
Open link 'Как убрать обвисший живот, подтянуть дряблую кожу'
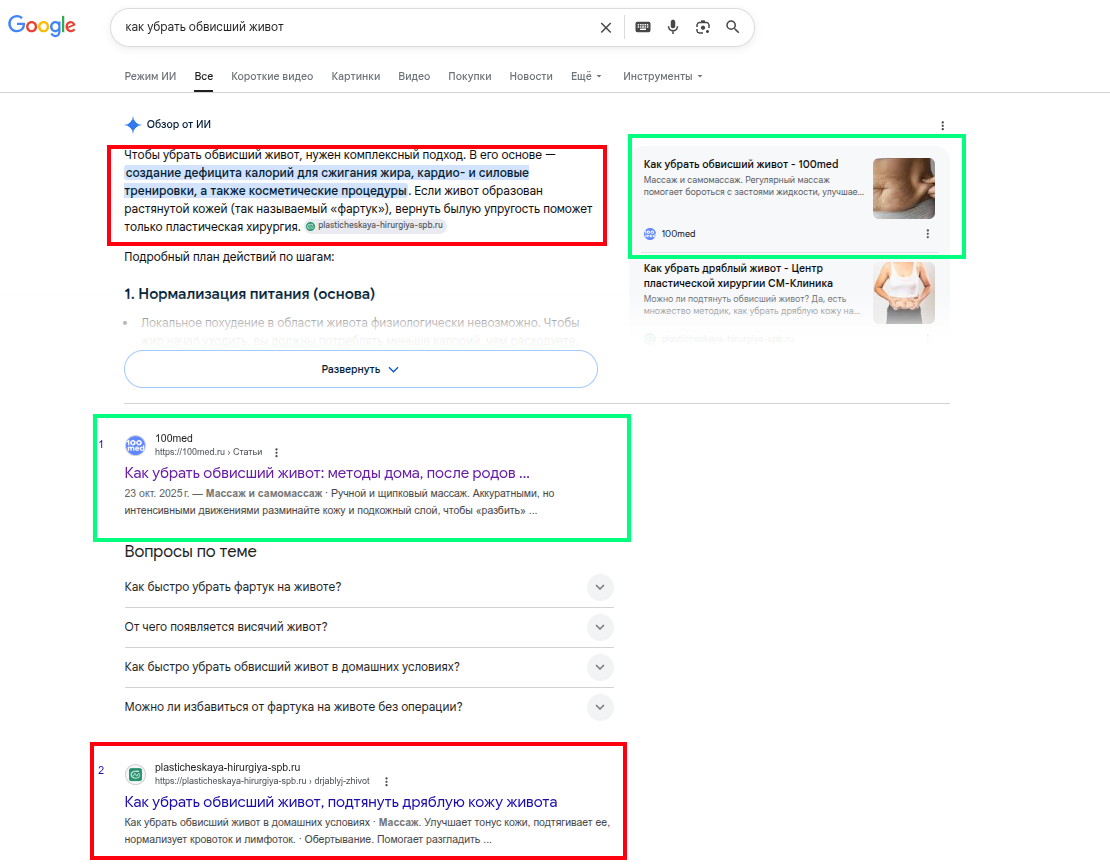341,802
